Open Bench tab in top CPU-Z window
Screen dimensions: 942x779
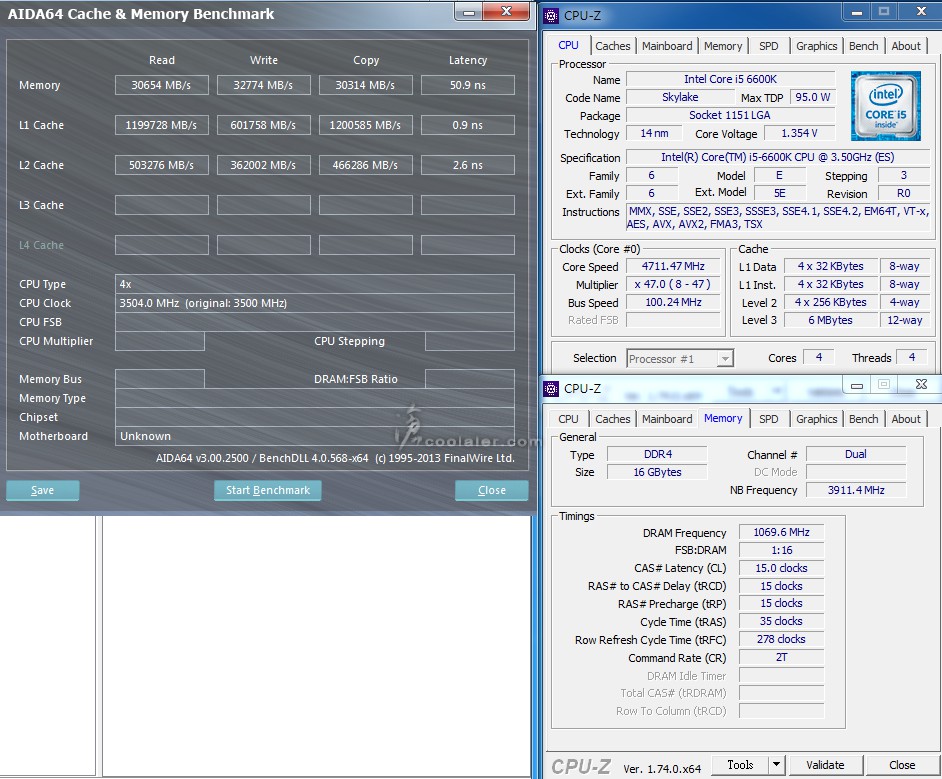[863, 46]
